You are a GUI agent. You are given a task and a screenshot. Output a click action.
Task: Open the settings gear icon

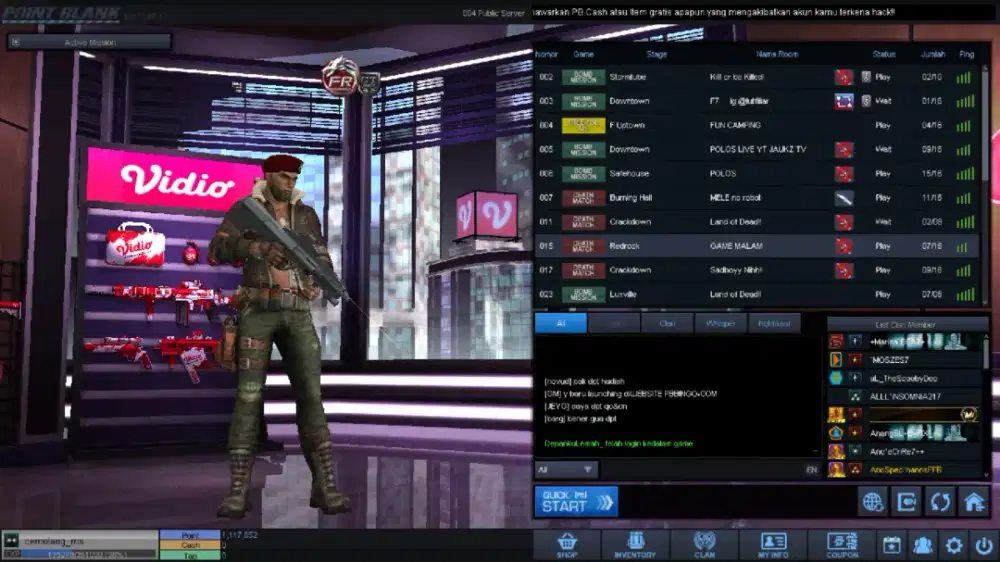[x=953, y=545]
